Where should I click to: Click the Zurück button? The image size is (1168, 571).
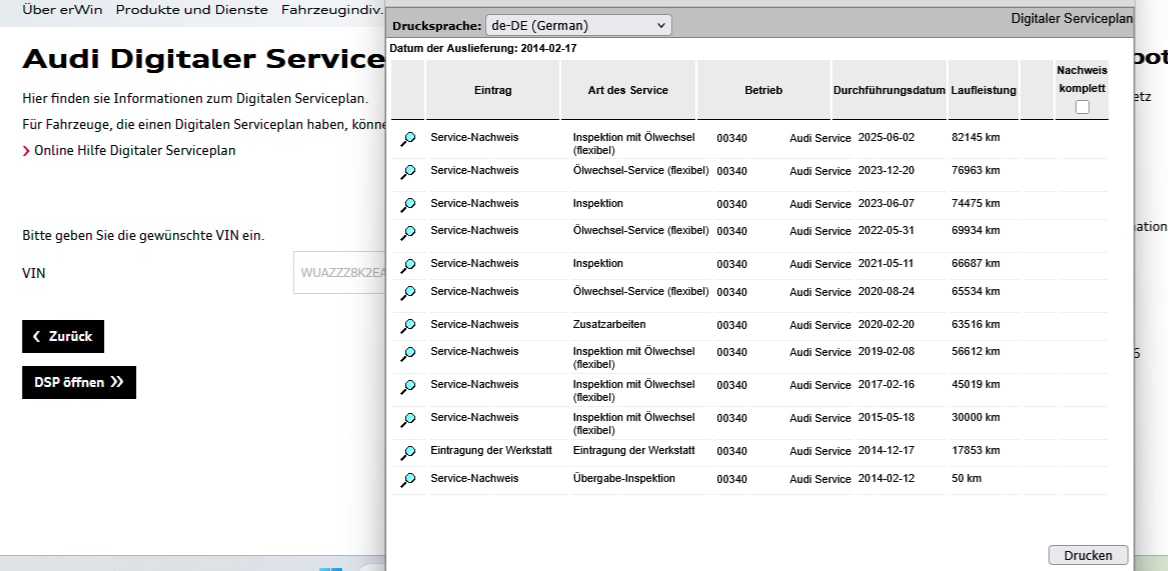click(x=63, y=336)
